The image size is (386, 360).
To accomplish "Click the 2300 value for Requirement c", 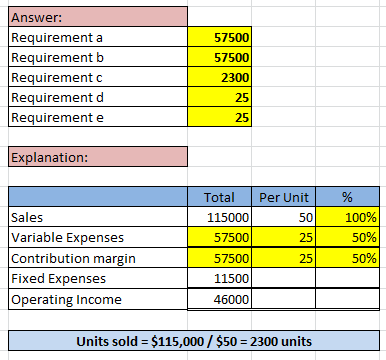I will click(x=220, y=77).
